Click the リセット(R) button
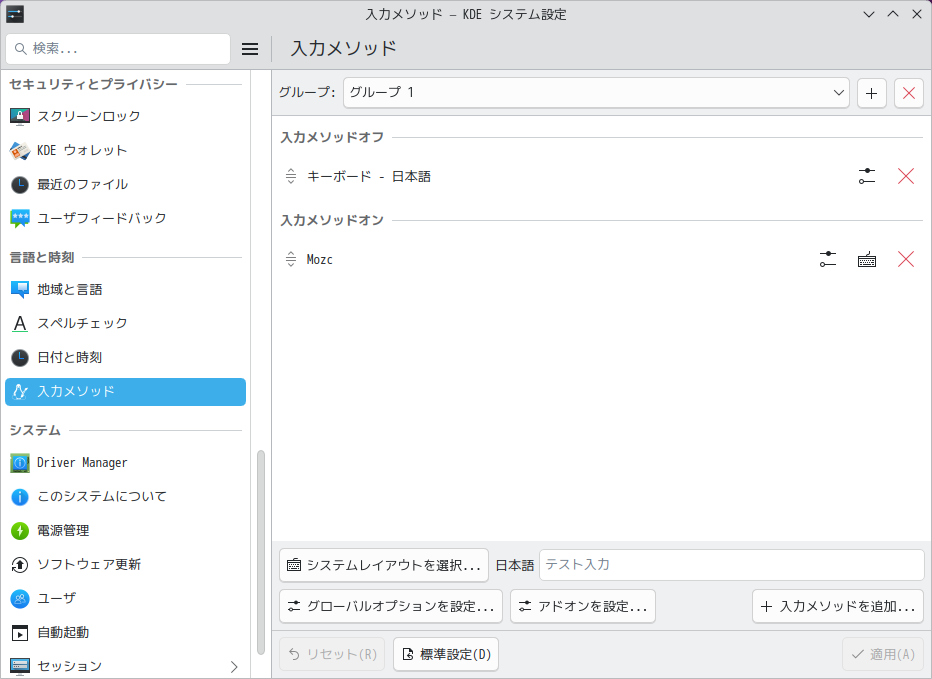Viewport: 932px width, 679px height. [332, 655]
